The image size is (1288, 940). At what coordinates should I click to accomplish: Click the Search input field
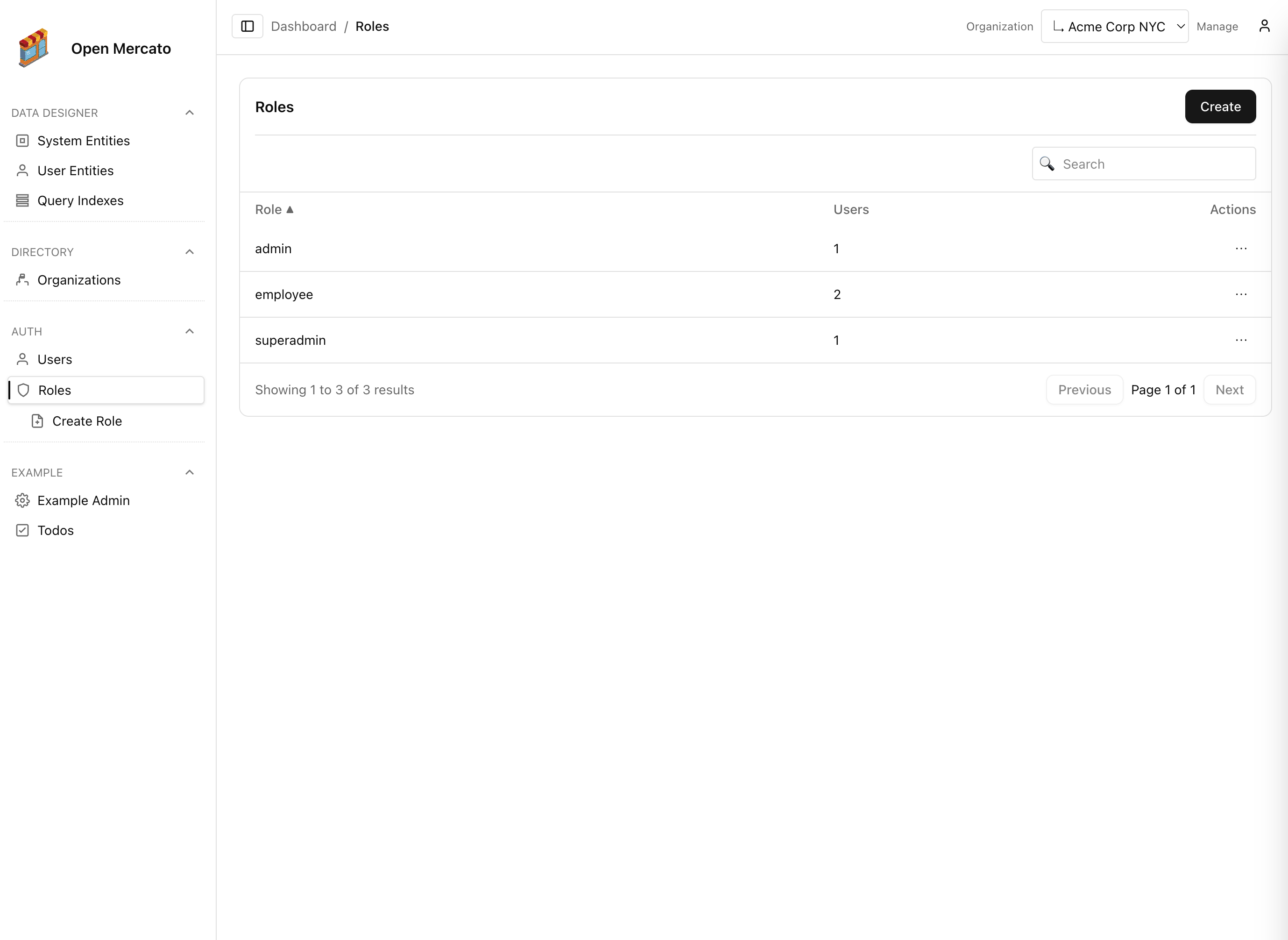1143,164
